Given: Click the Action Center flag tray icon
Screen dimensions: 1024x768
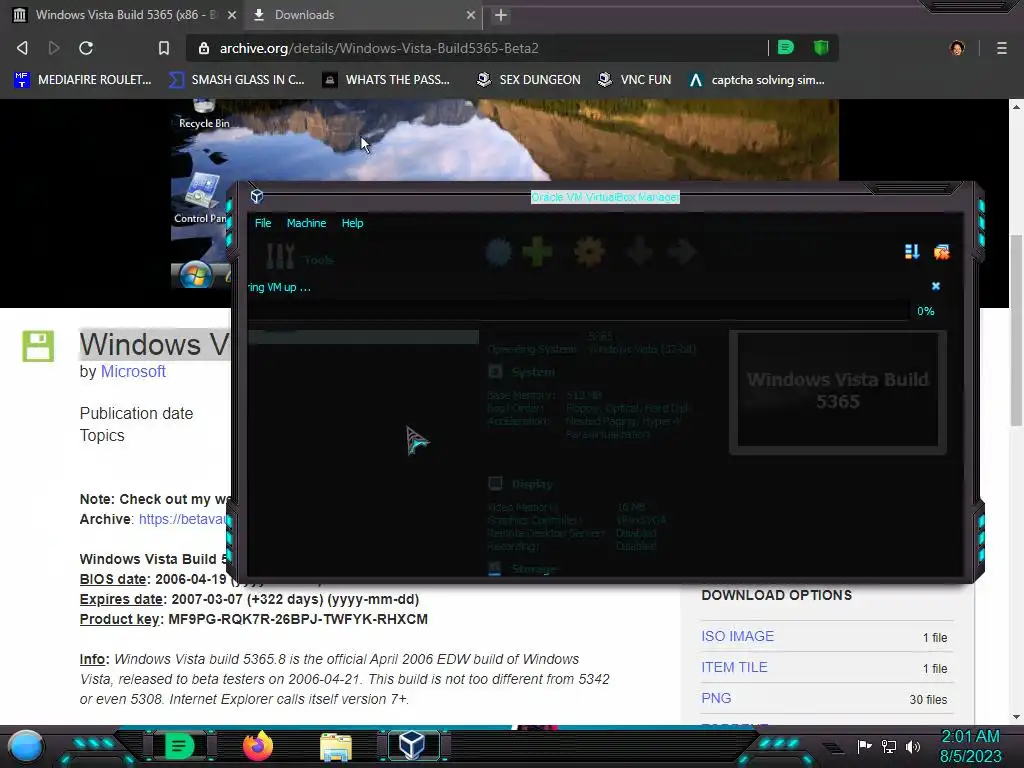Looking at the screenshot, I should pos(865,746).
